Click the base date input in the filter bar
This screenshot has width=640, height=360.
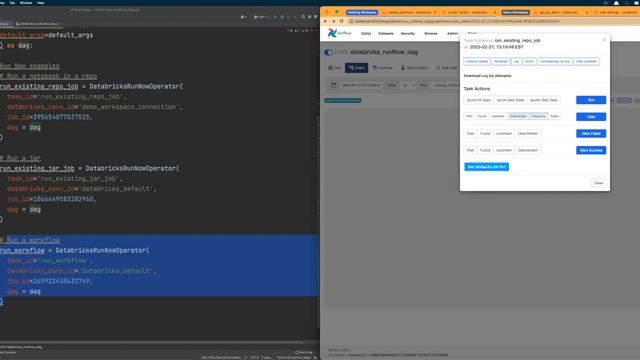[361, 85]
